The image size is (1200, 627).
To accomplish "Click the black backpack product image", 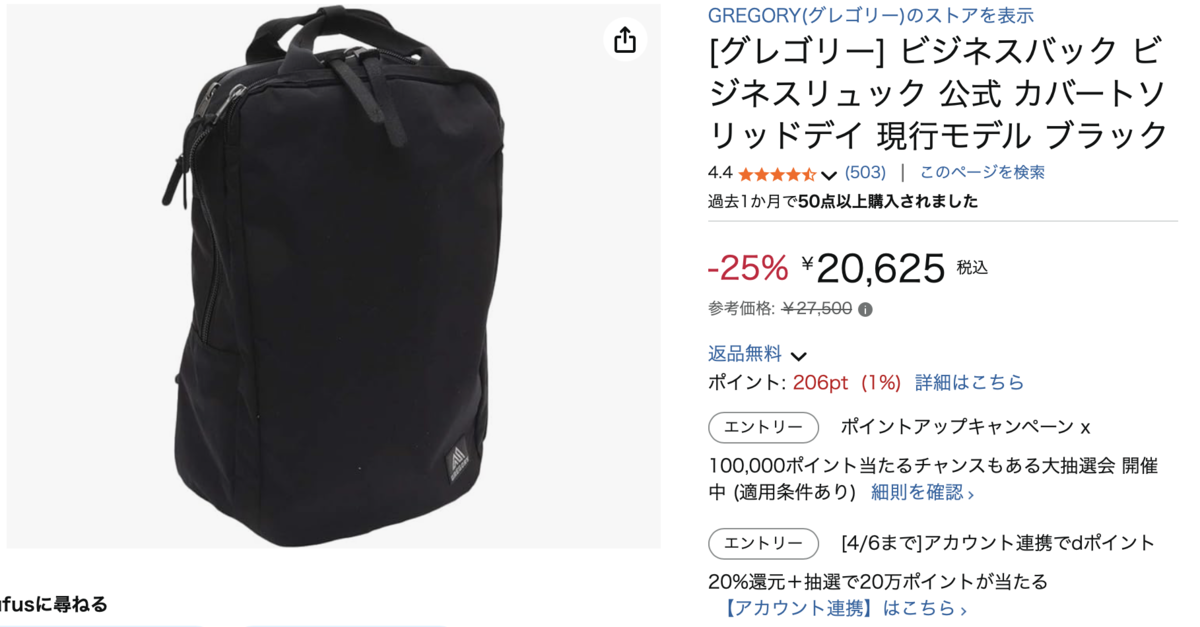I will 333,277.
